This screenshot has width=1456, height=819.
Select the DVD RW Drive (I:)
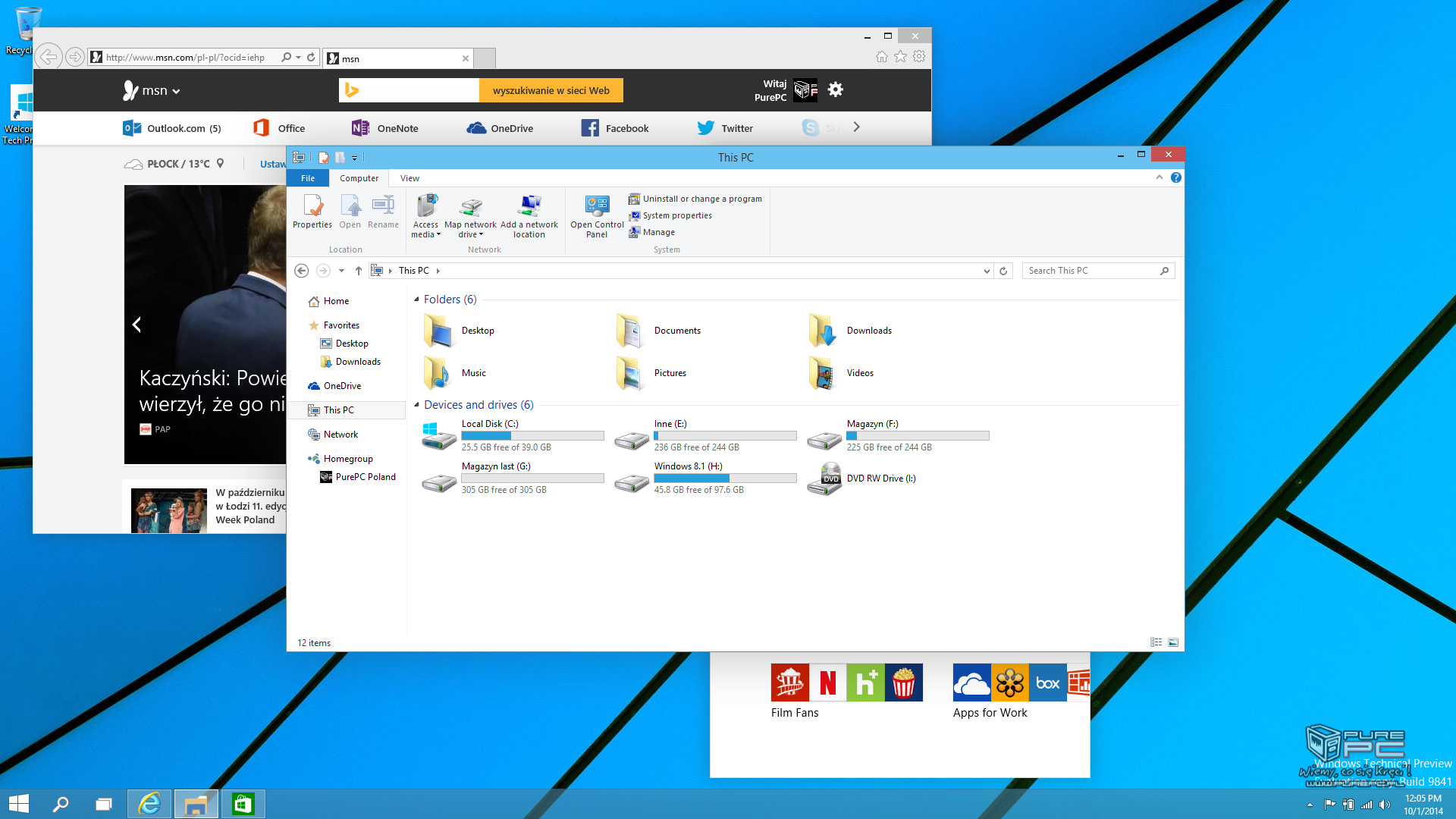[862, 479]
